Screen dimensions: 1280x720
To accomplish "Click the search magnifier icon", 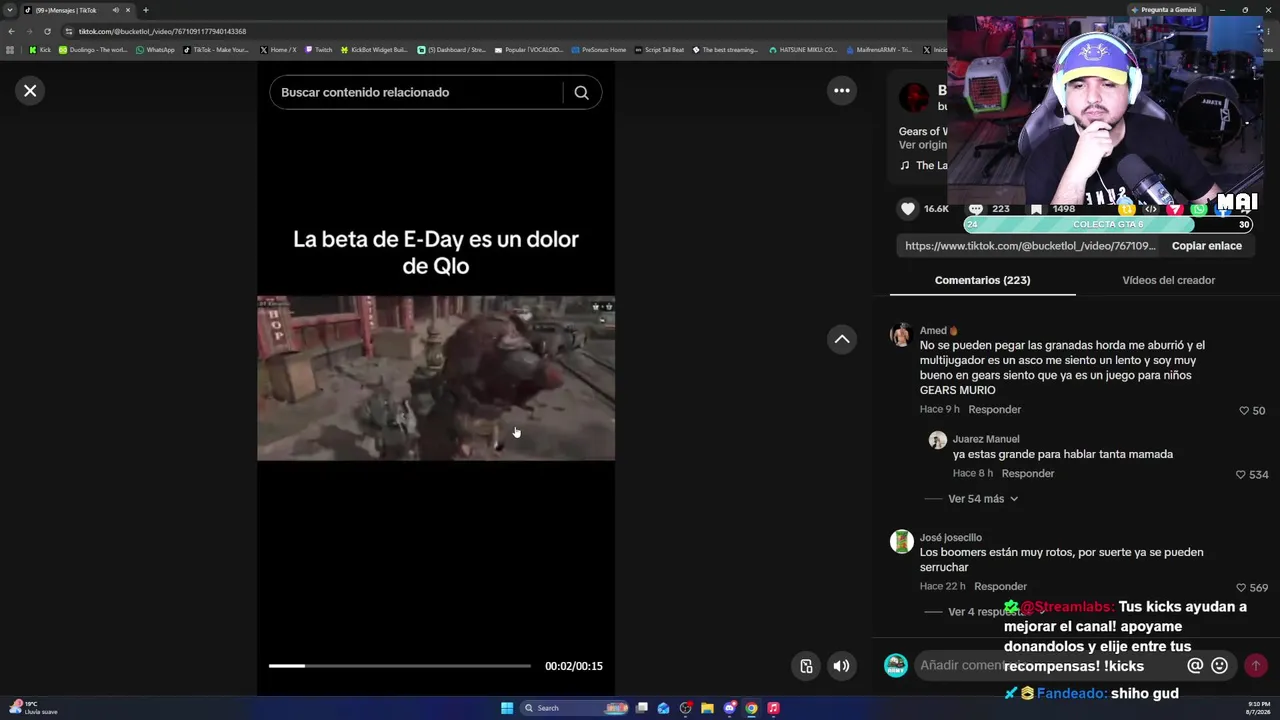I will click(x=581, y=92).
